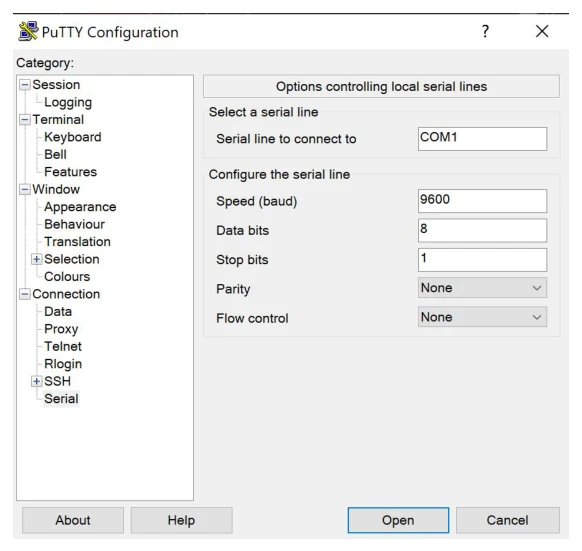Screen dimensions: 582x551
Task: Select Session category
Action: (56, 85)
